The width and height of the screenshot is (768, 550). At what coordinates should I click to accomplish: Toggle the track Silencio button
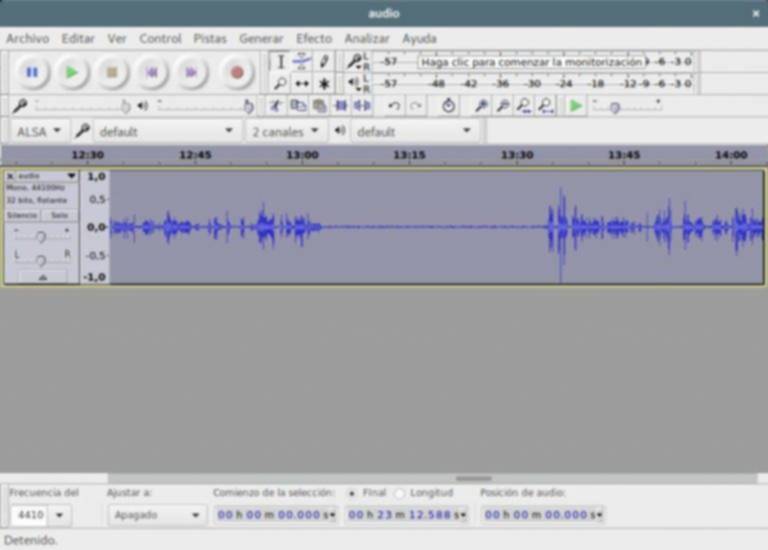coord(23,215)
